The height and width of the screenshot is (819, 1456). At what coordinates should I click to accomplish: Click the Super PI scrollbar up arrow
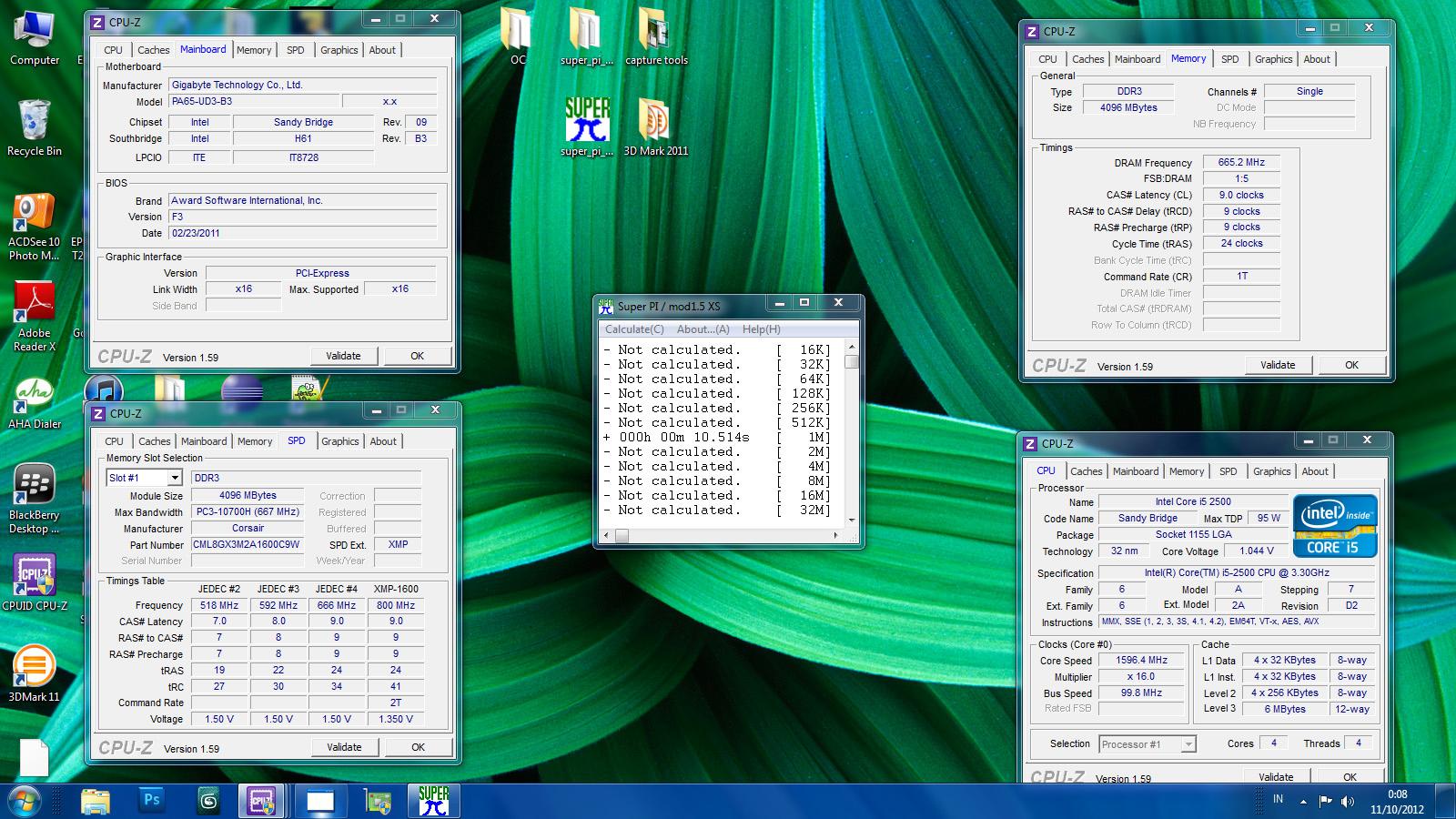(x=852, y=348)
